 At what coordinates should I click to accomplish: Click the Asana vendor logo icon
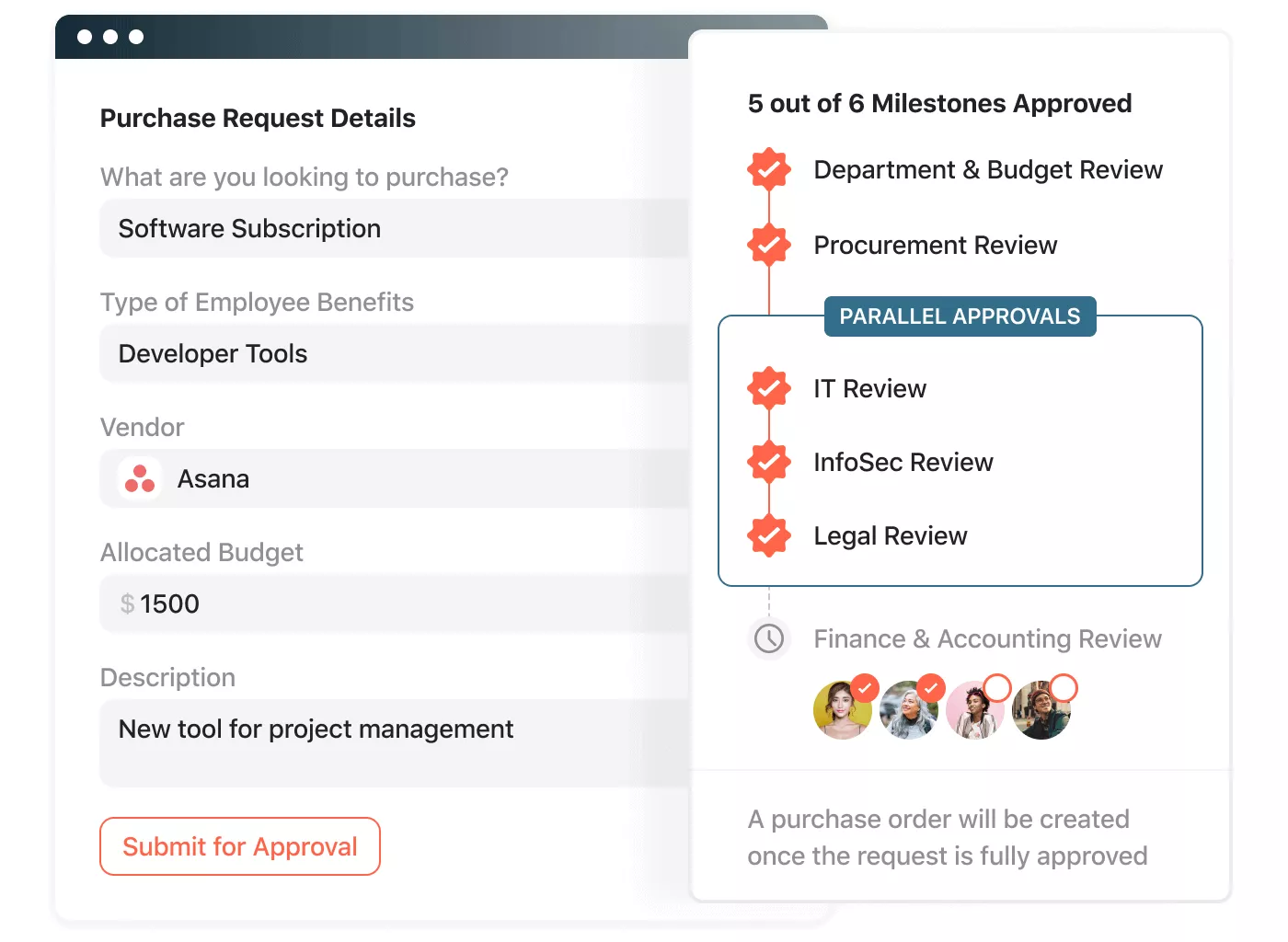coord(140,478)
